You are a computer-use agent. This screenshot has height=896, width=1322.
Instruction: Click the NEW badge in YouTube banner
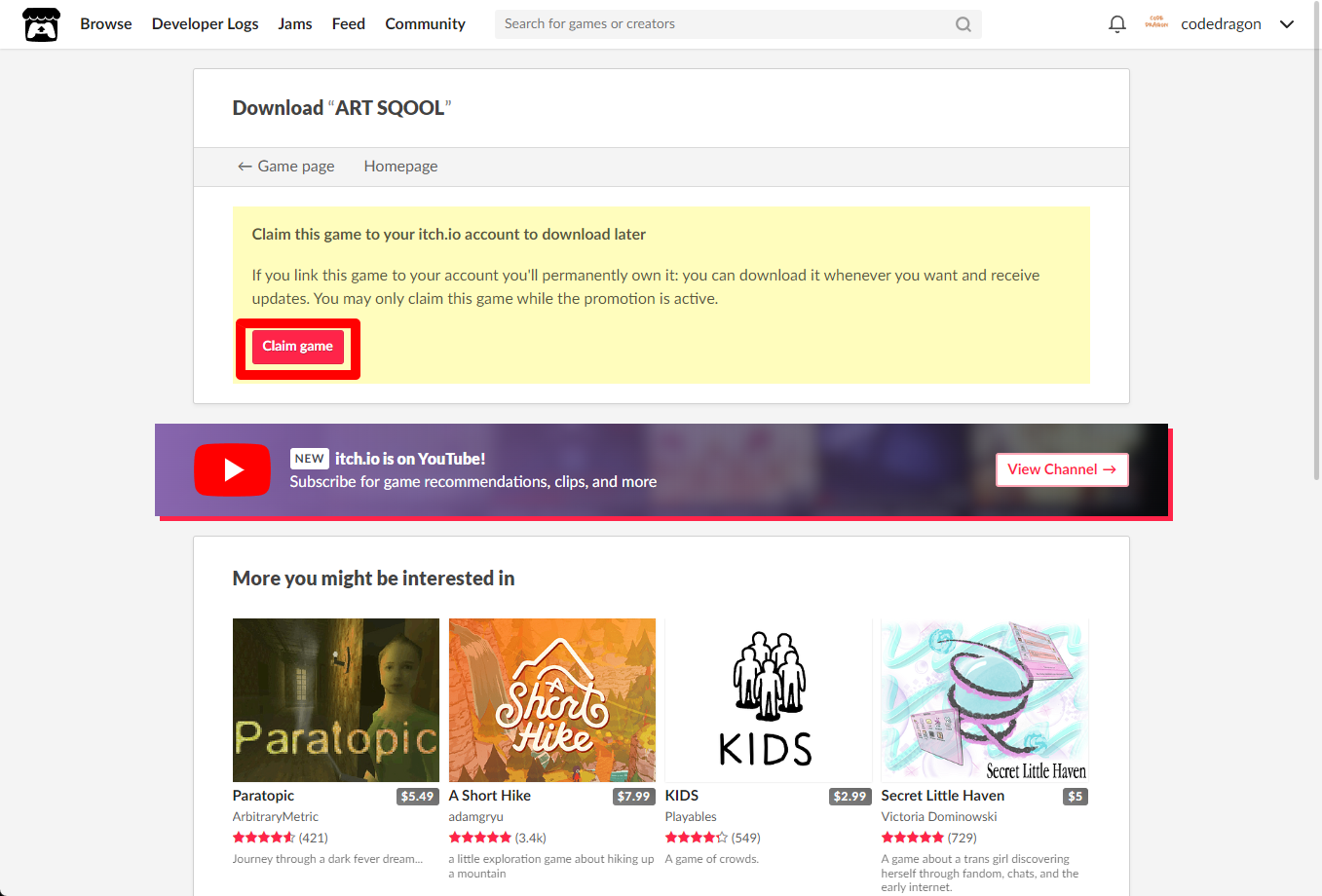(309, 459)
